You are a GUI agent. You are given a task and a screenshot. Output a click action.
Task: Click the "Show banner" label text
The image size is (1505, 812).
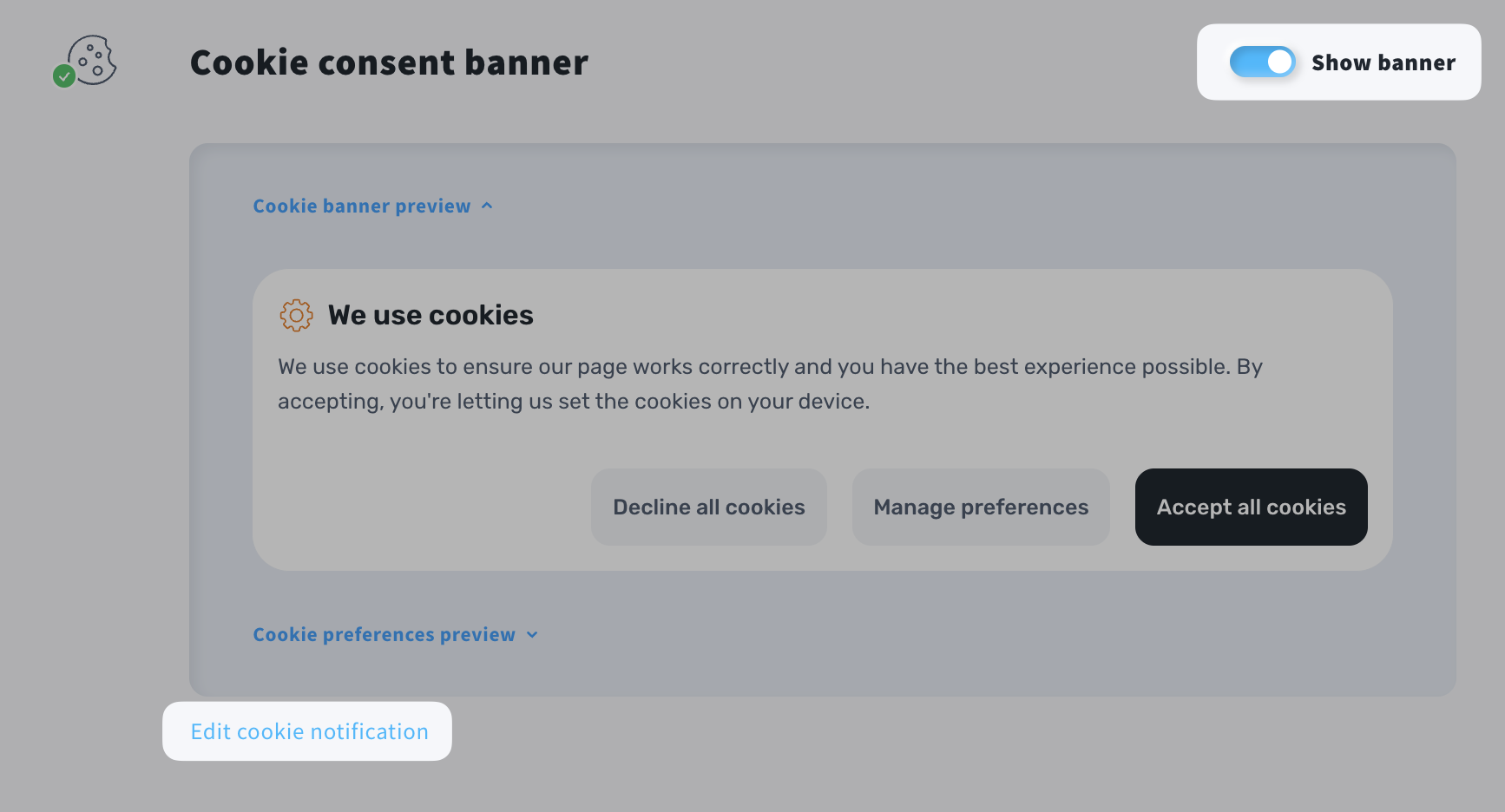1383,62
